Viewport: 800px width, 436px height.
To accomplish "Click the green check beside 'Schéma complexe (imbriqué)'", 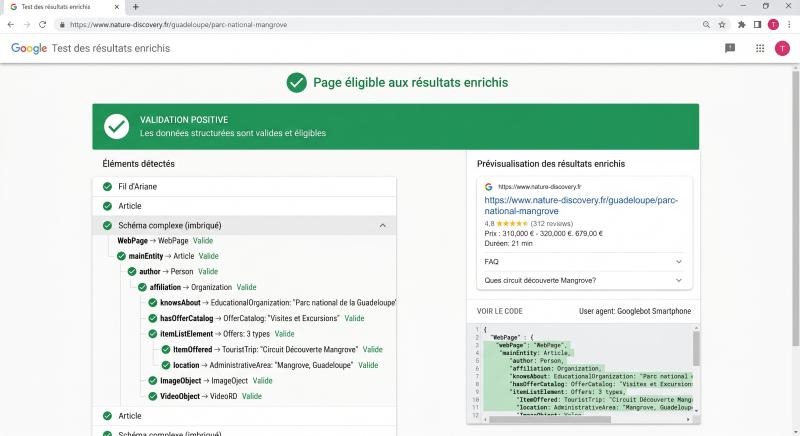I will tap(107, 225).
